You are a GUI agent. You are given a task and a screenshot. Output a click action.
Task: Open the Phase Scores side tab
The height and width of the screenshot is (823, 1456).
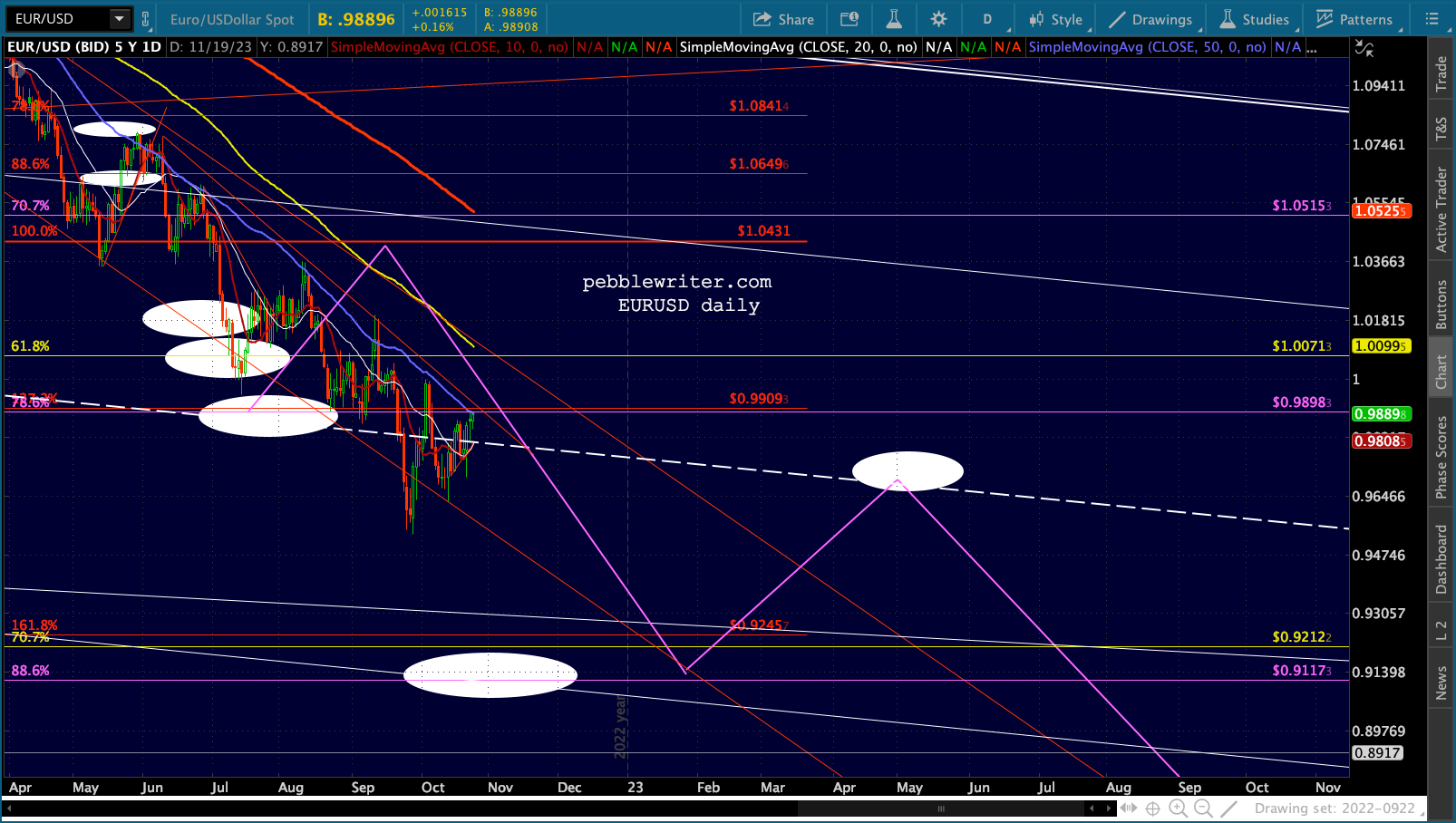point(1441,458)
